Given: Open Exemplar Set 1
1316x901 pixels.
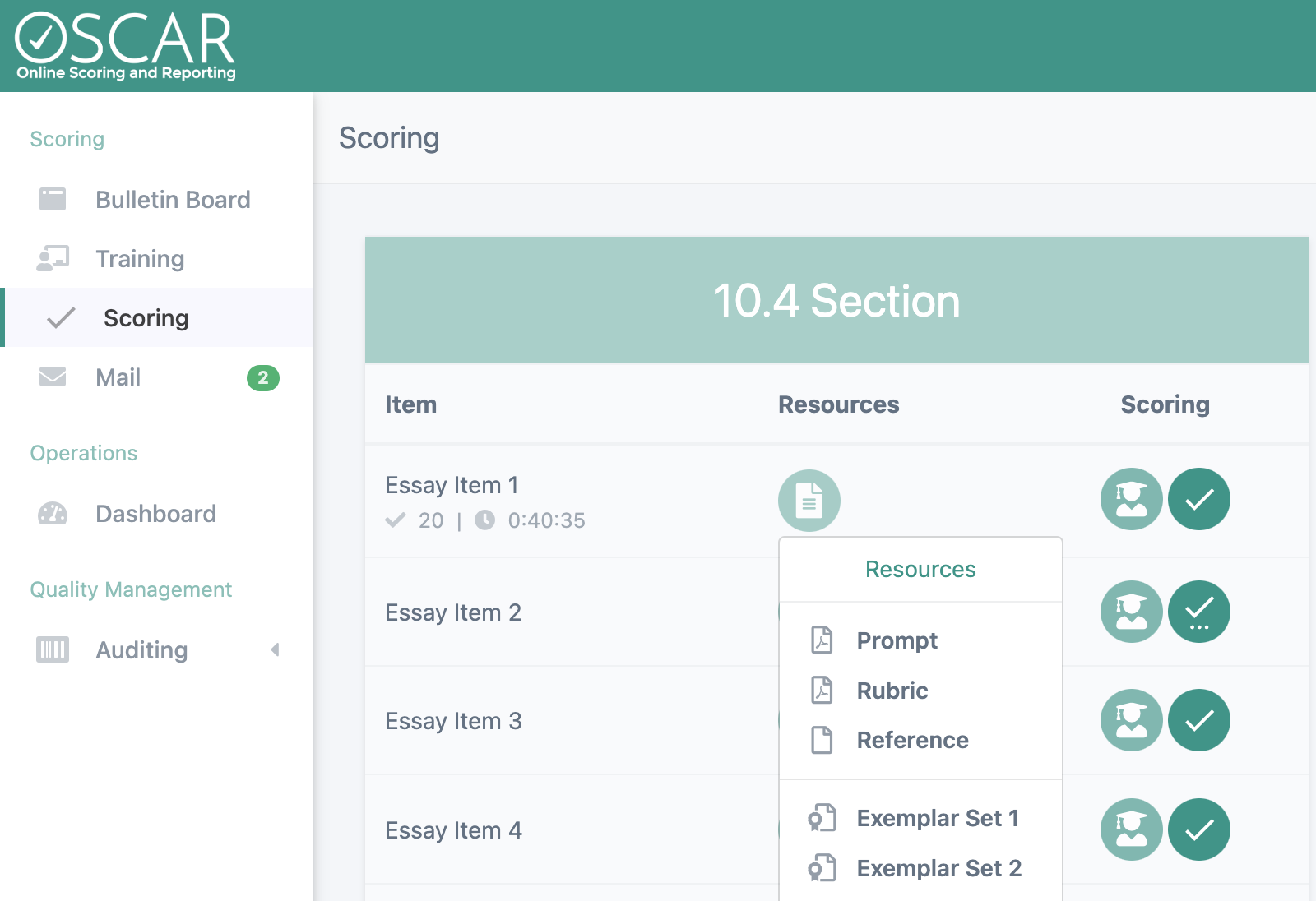Looking at the screenshot, I should point(937,818).
